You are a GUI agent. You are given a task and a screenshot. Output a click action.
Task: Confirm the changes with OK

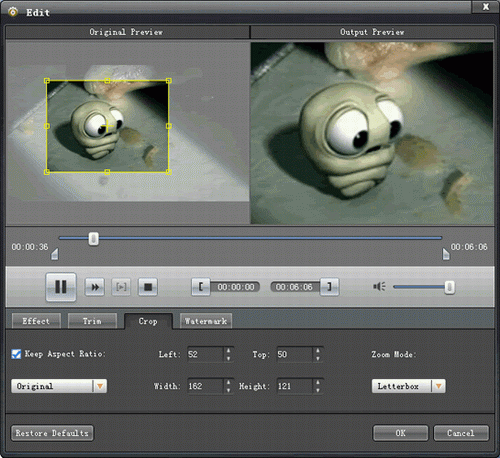pos(400,433)
